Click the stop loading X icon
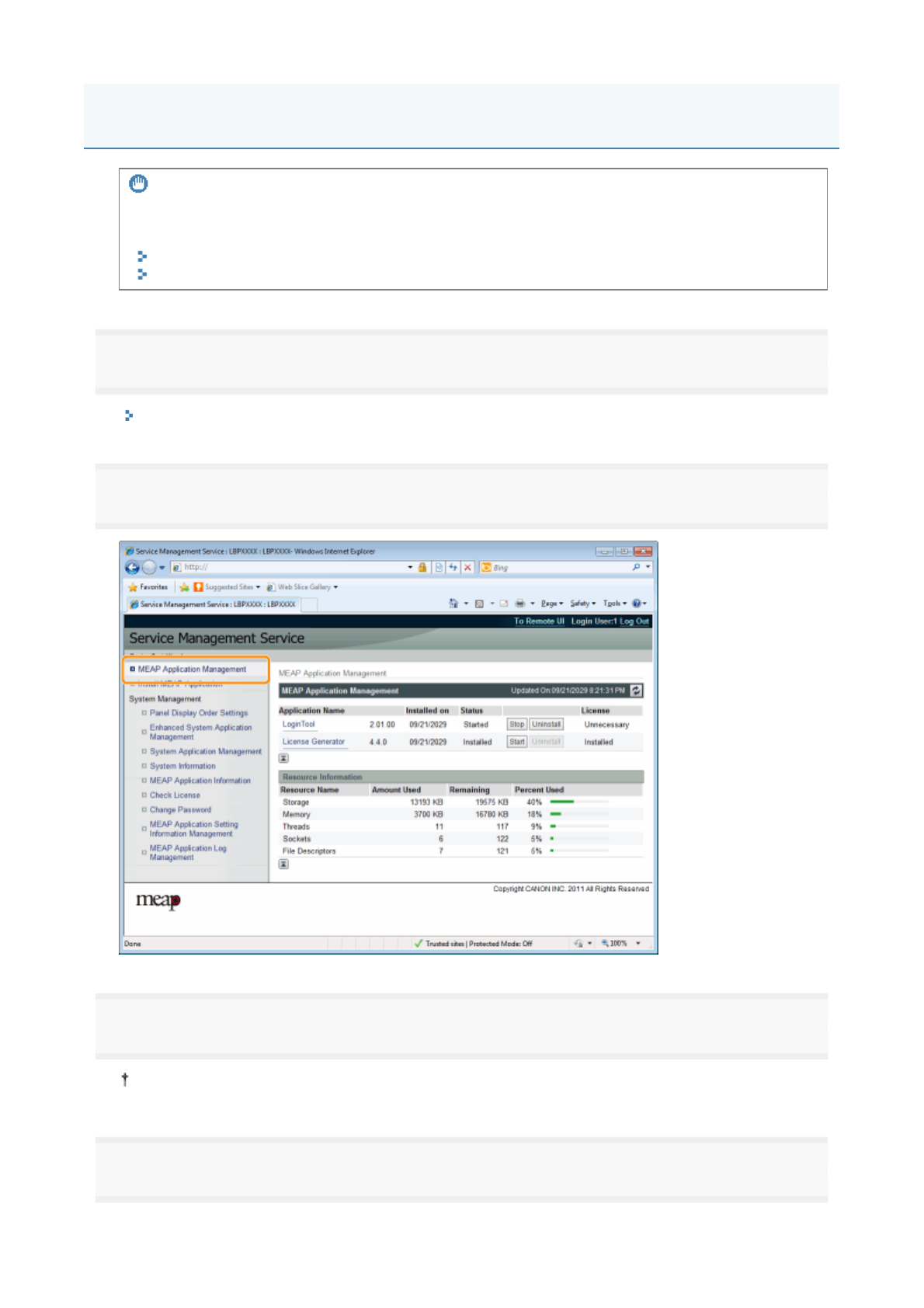This screenshot has height=1308, width=924. click(x=467, y=568)
